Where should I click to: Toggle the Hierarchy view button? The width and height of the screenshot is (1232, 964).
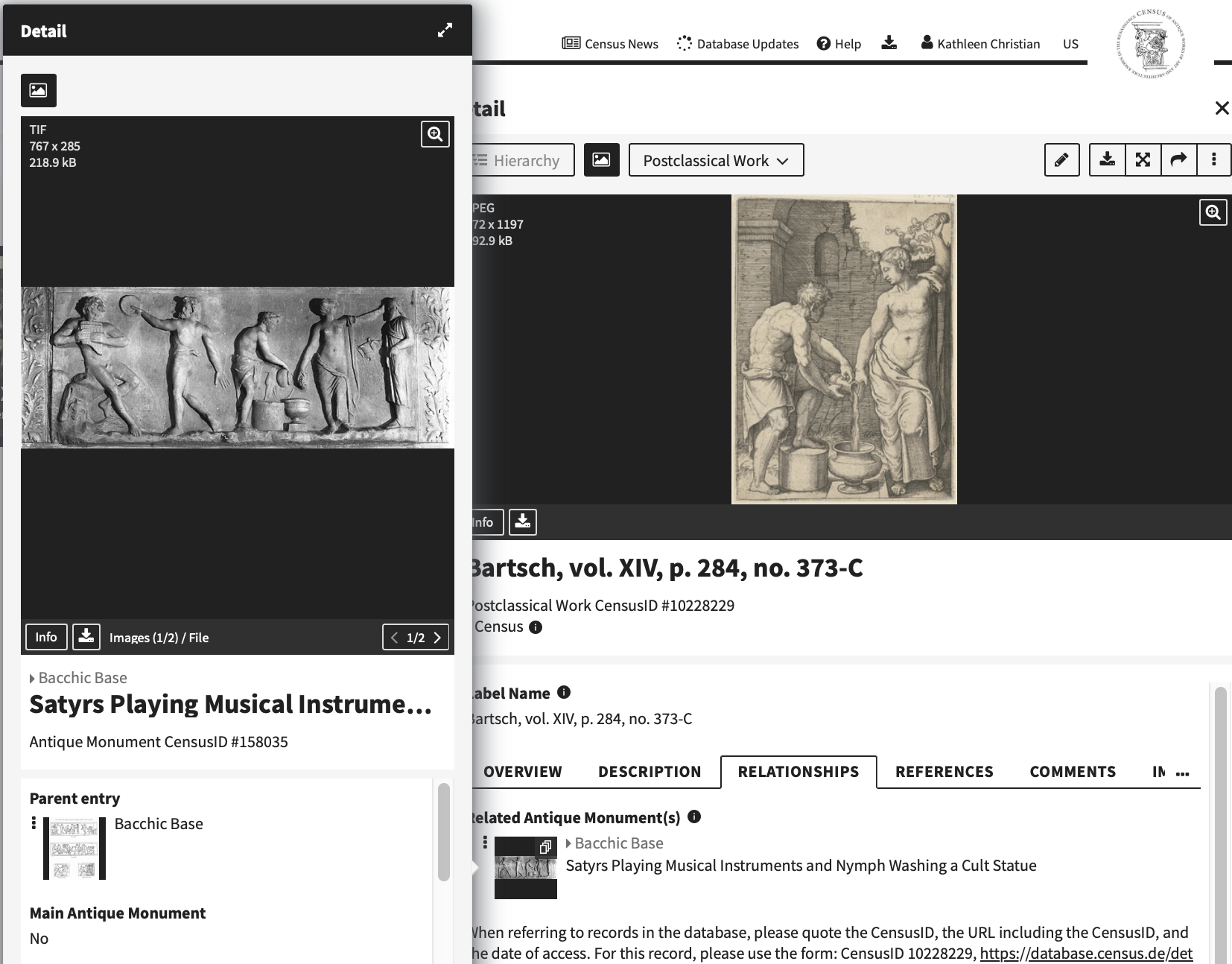[x=523, y=160]
